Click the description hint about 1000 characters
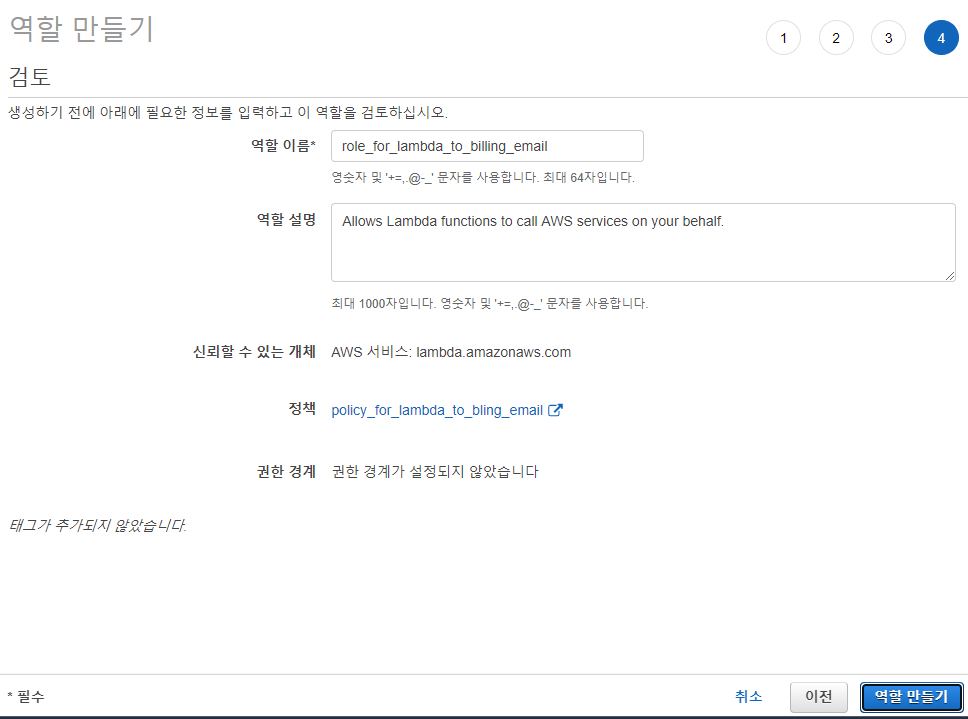The width and height of the screenshot is (968, 719). [x=490, y=304]
